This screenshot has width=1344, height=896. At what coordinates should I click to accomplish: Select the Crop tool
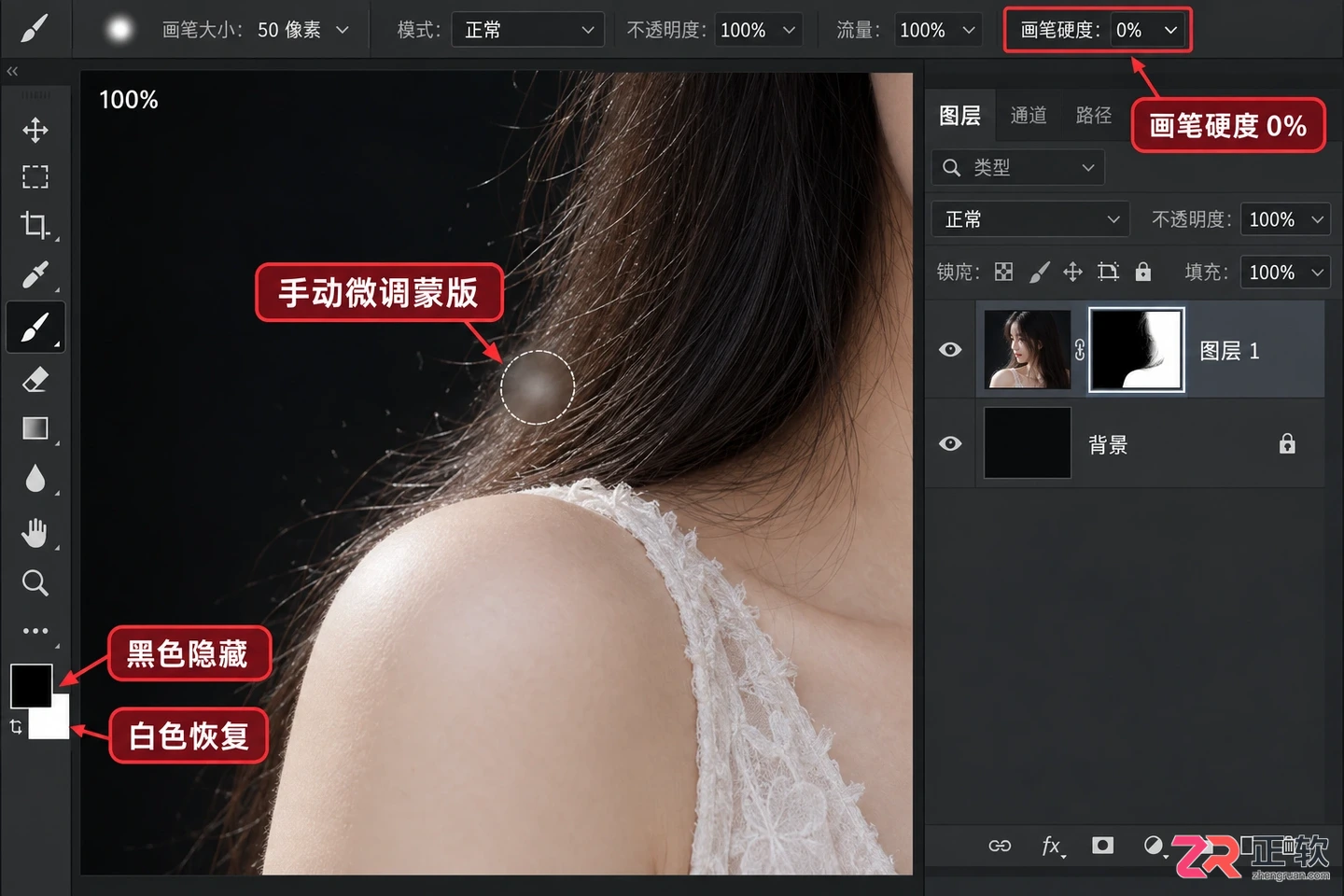click(35, 224)
